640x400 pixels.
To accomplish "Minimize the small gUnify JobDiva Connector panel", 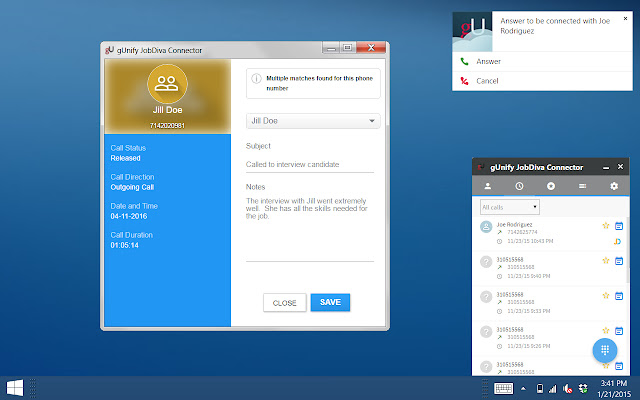I will (606, 167).
